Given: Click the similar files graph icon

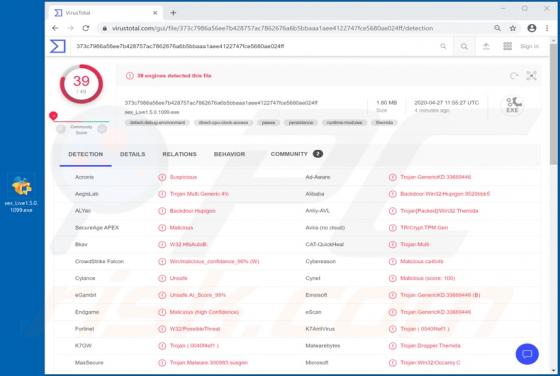Looking at the screenshot, I should point(531,76).
